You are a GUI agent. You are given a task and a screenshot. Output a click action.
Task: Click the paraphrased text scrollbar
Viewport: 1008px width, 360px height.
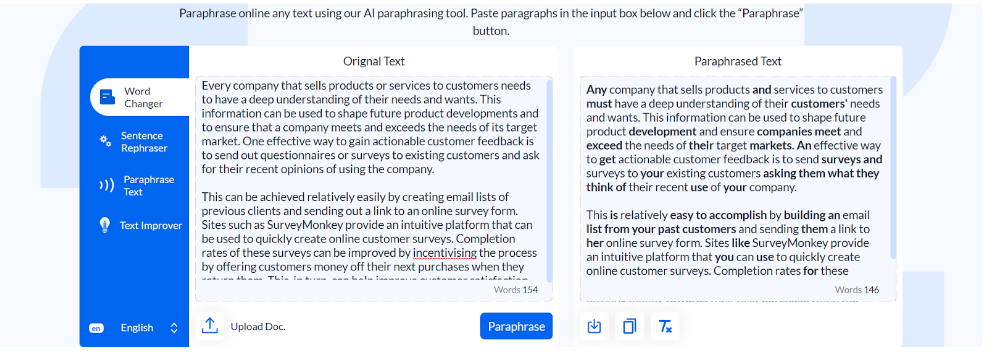(893, 168)
